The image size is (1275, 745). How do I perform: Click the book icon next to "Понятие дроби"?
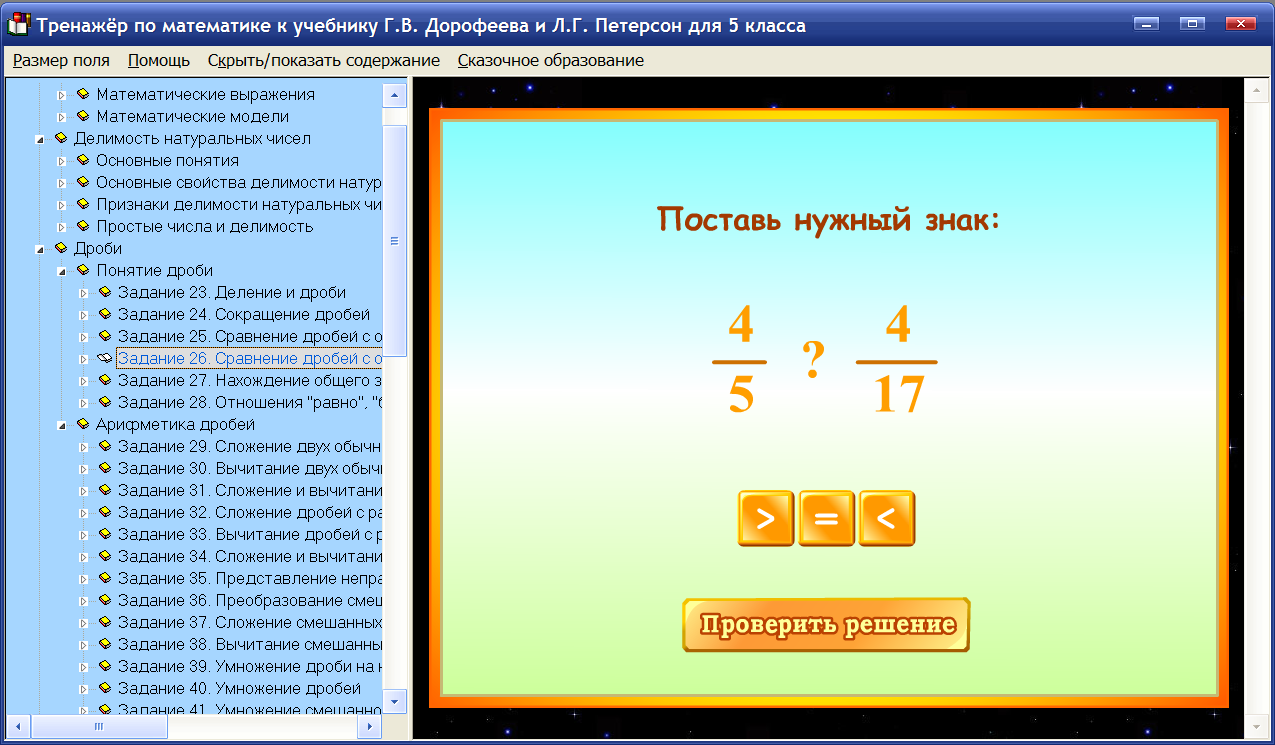click(82, 270)
